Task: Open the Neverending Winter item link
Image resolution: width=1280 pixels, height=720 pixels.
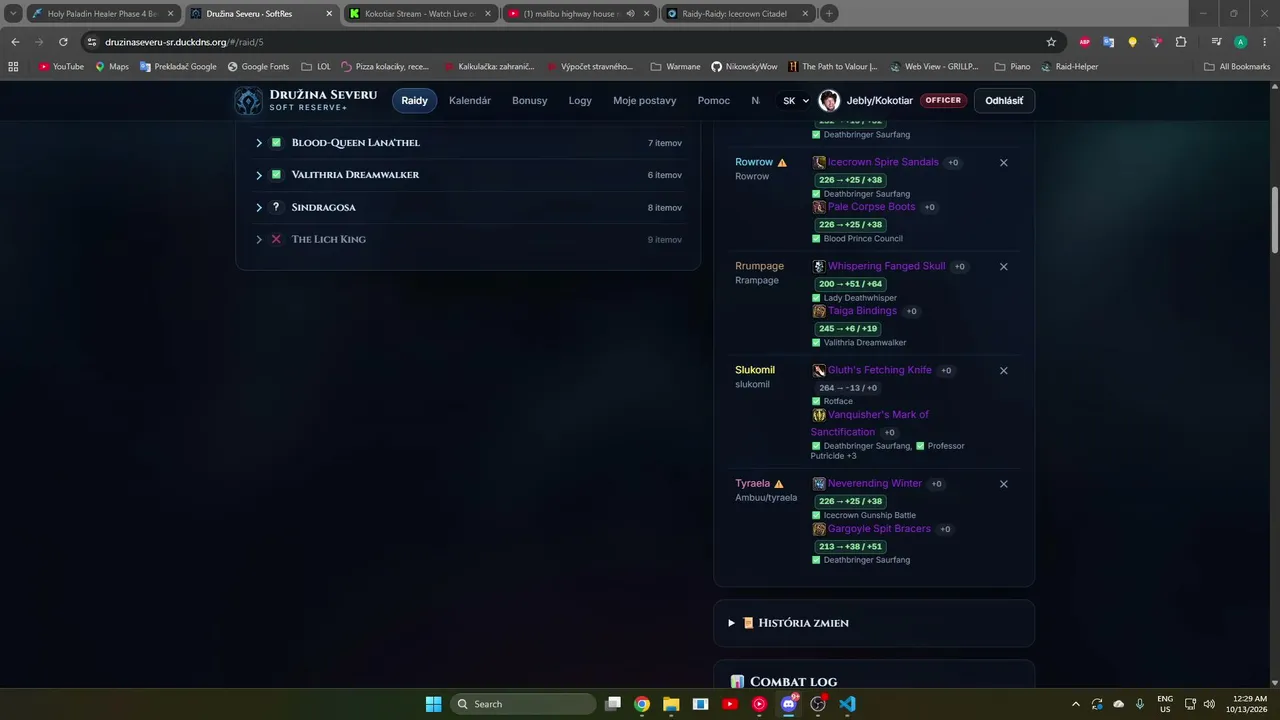Action: pyautogui.click(x=874, y=483)
